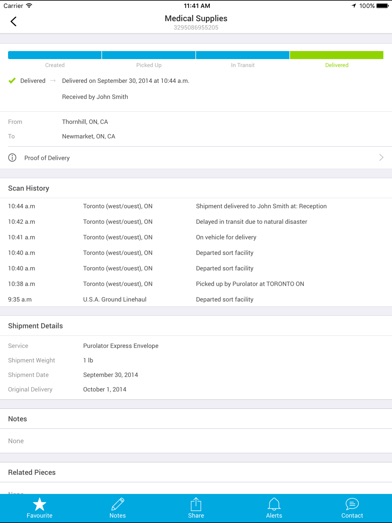
Task: Select the Delivered green progress segment
Action: 337,55
